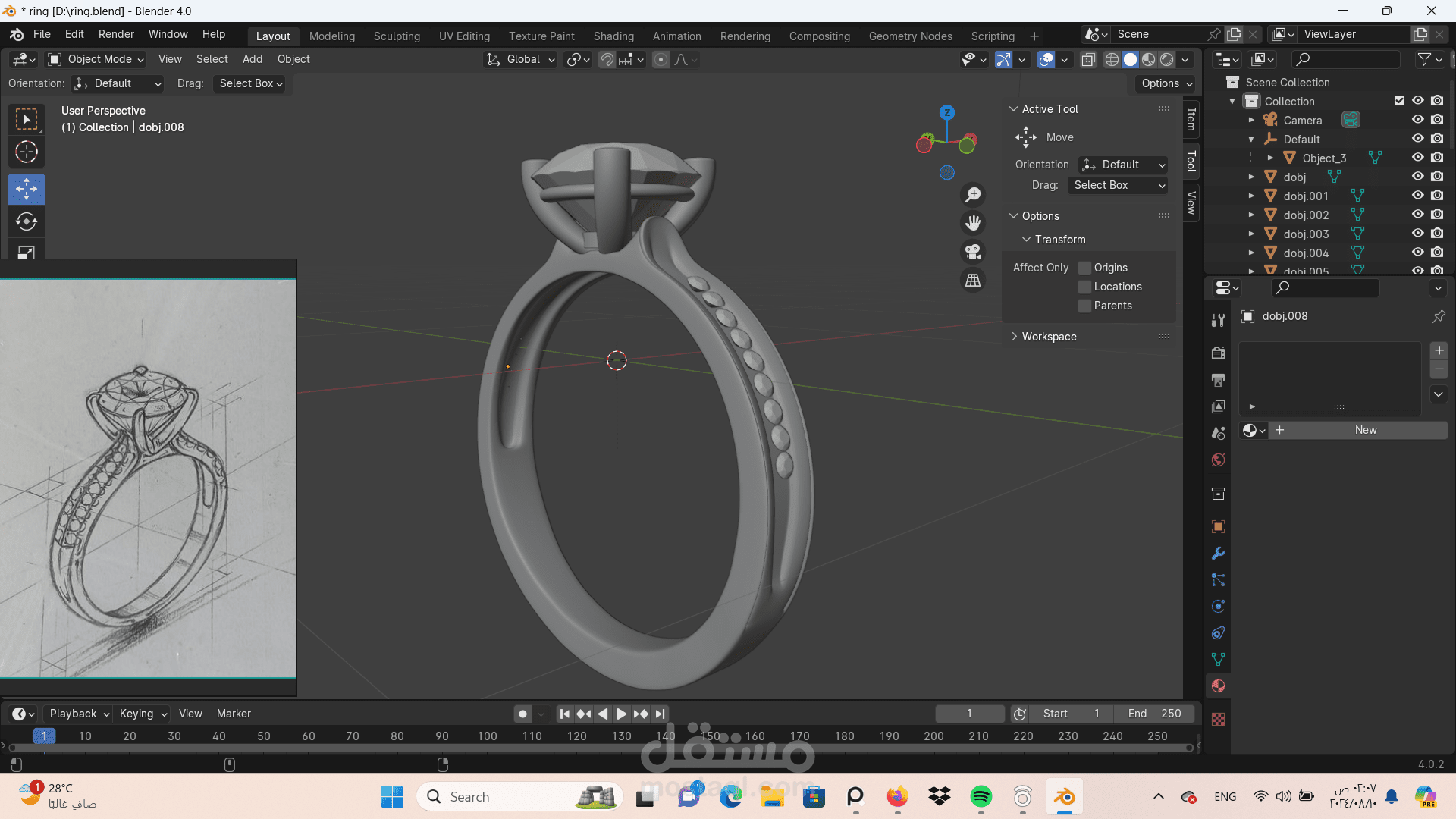
Task: Select the Cursor tool in toolbar
Action: (27, 152)
